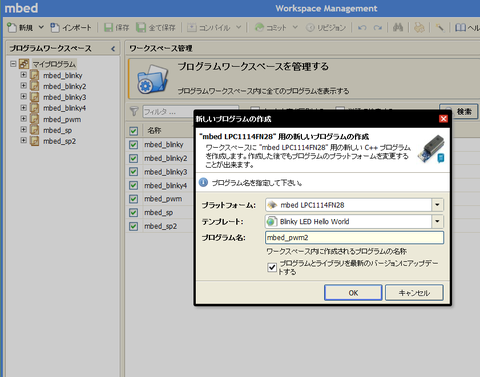
Task: Uncheck mbed_blinky2 in the program list
Action: click(x=134, y=158)
